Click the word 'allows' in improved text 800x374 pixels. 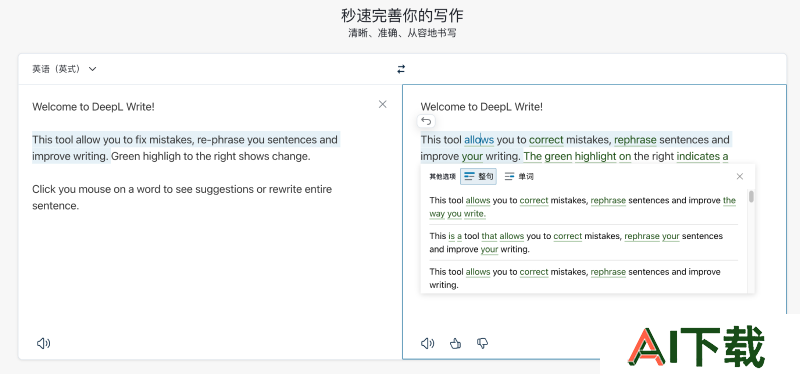(x=479, y=140)
